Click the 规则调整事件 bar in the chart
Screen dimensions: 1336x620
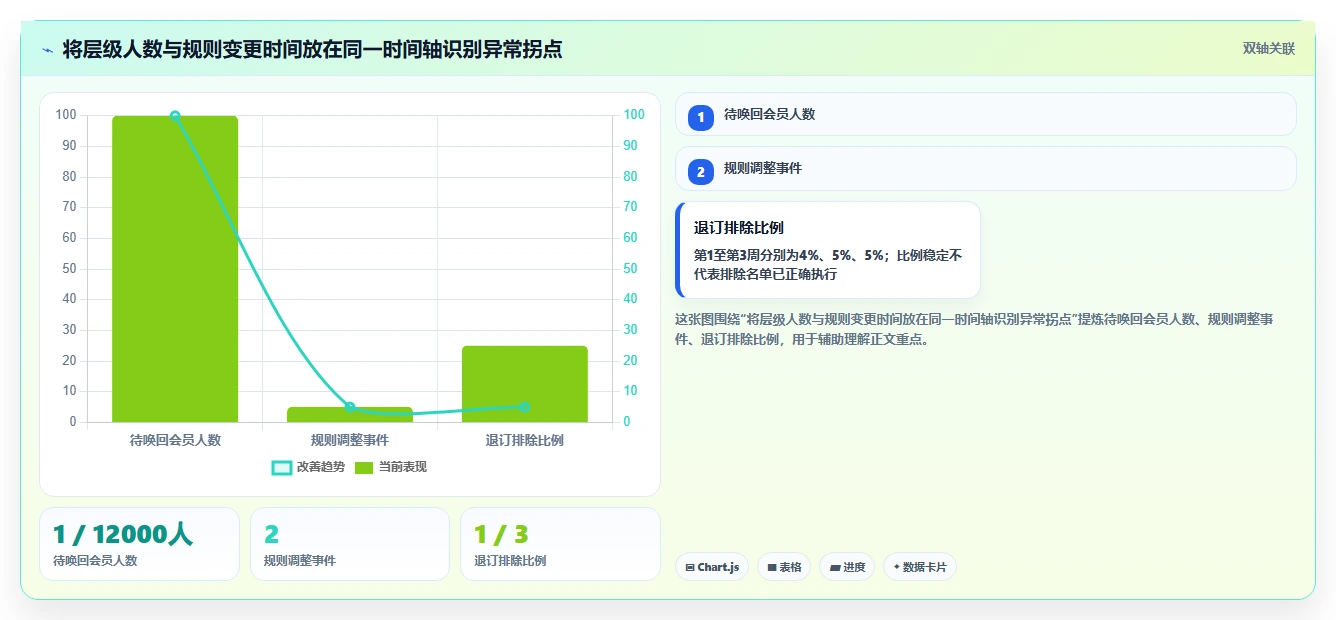(x=350, y=414)
